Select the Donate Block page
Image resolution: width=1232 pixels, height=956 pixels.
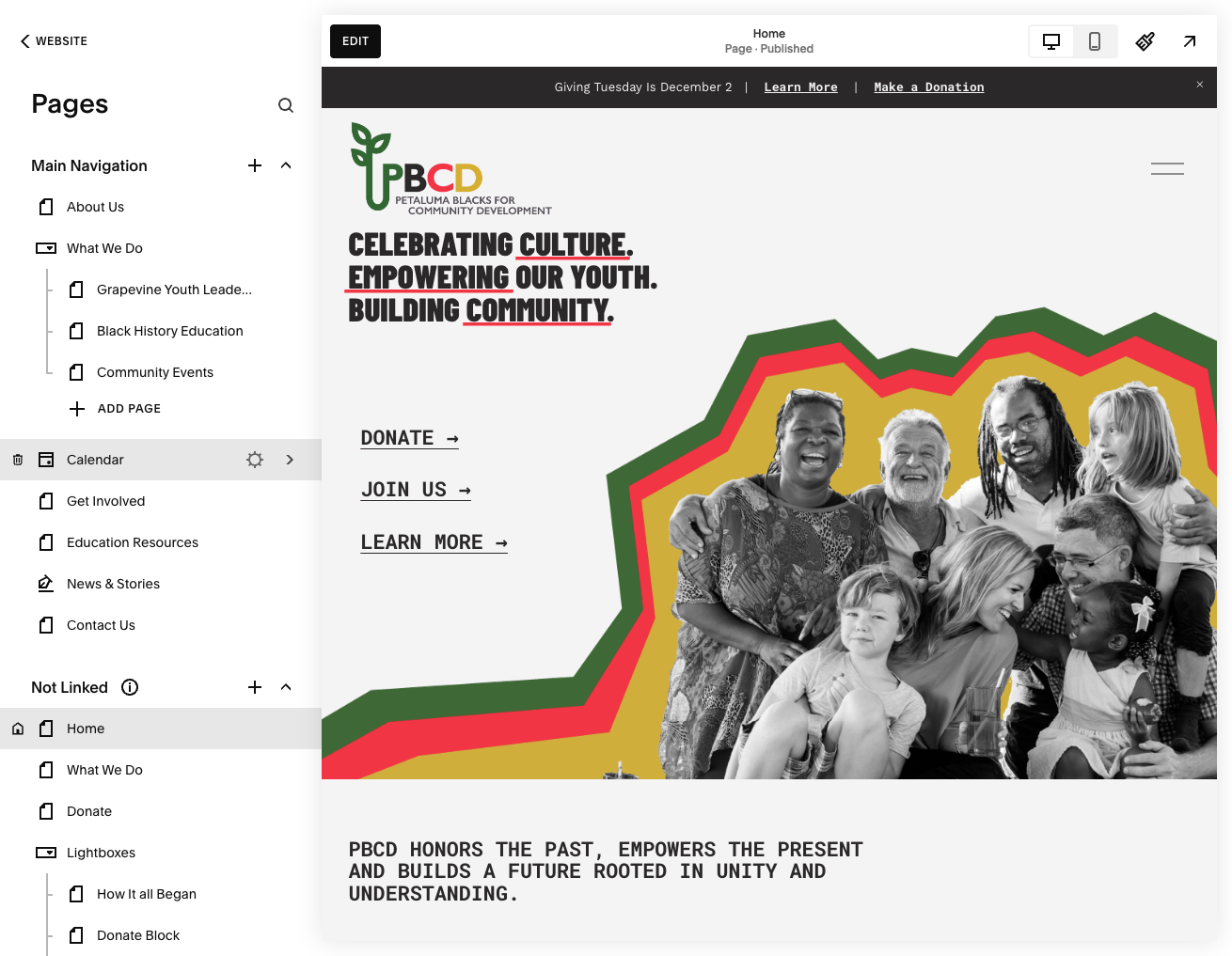138,935
